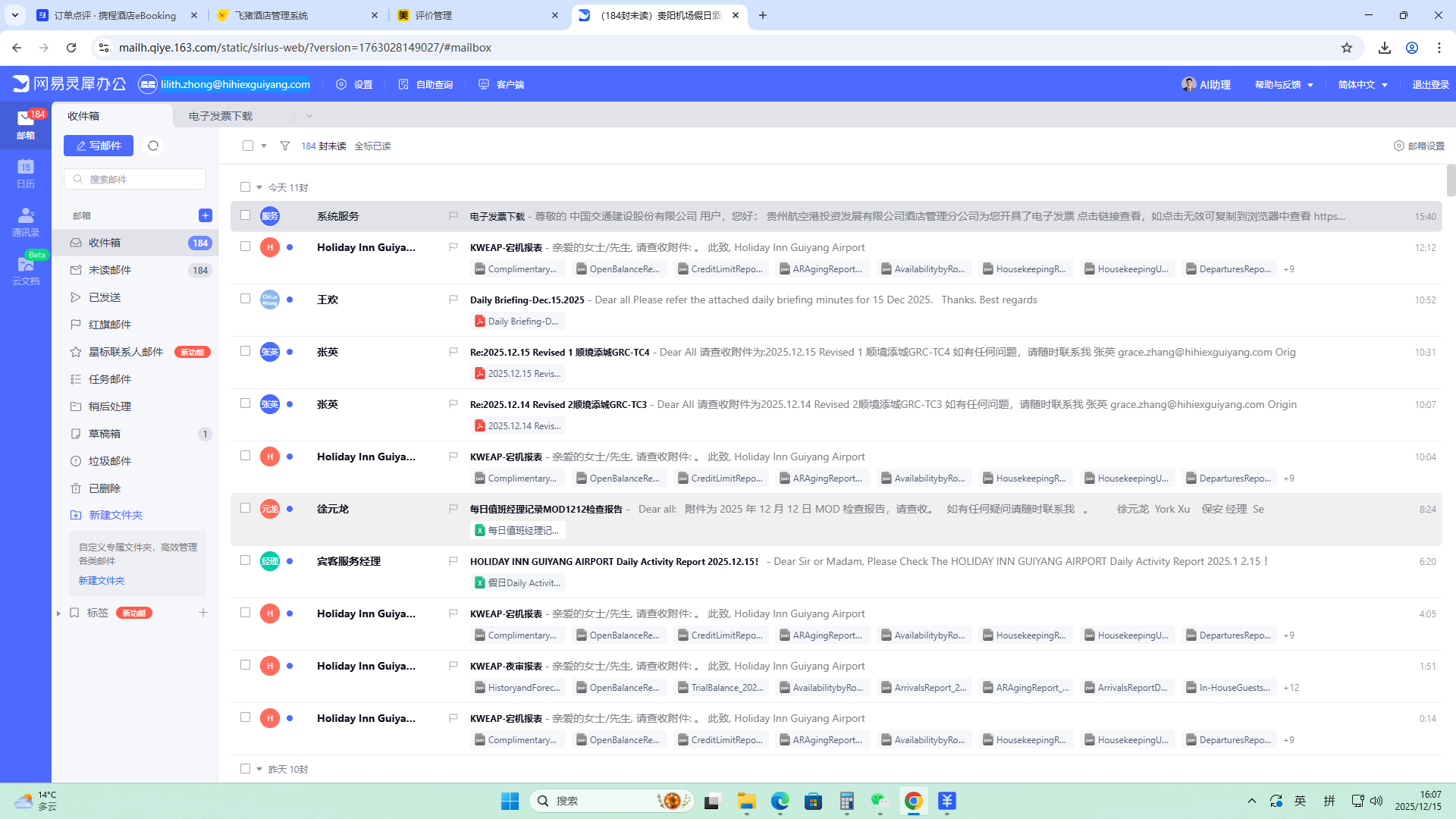Open the 已发送 folder
The width and height of the screenshot is (1456, 819).
pyautogui.click(x=105, y=297)
